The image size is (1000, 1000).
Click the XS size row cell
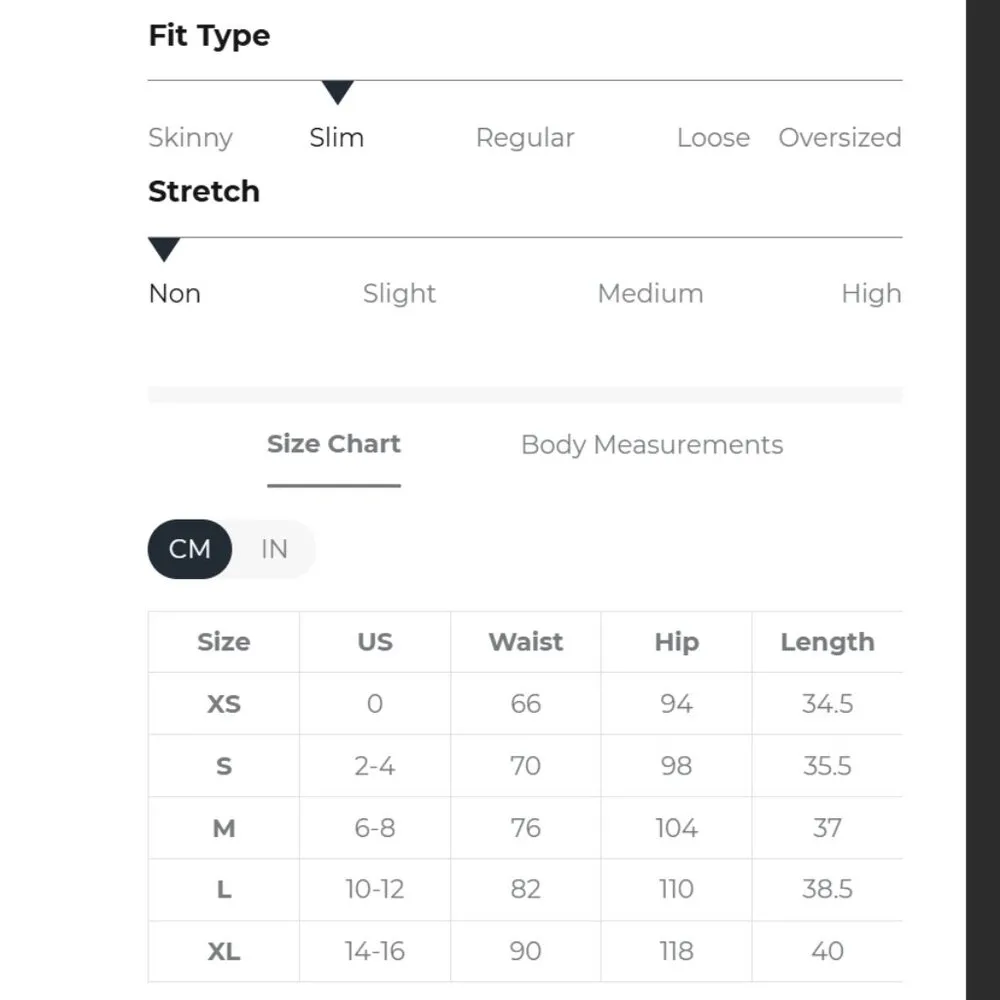tap(224, 704)
